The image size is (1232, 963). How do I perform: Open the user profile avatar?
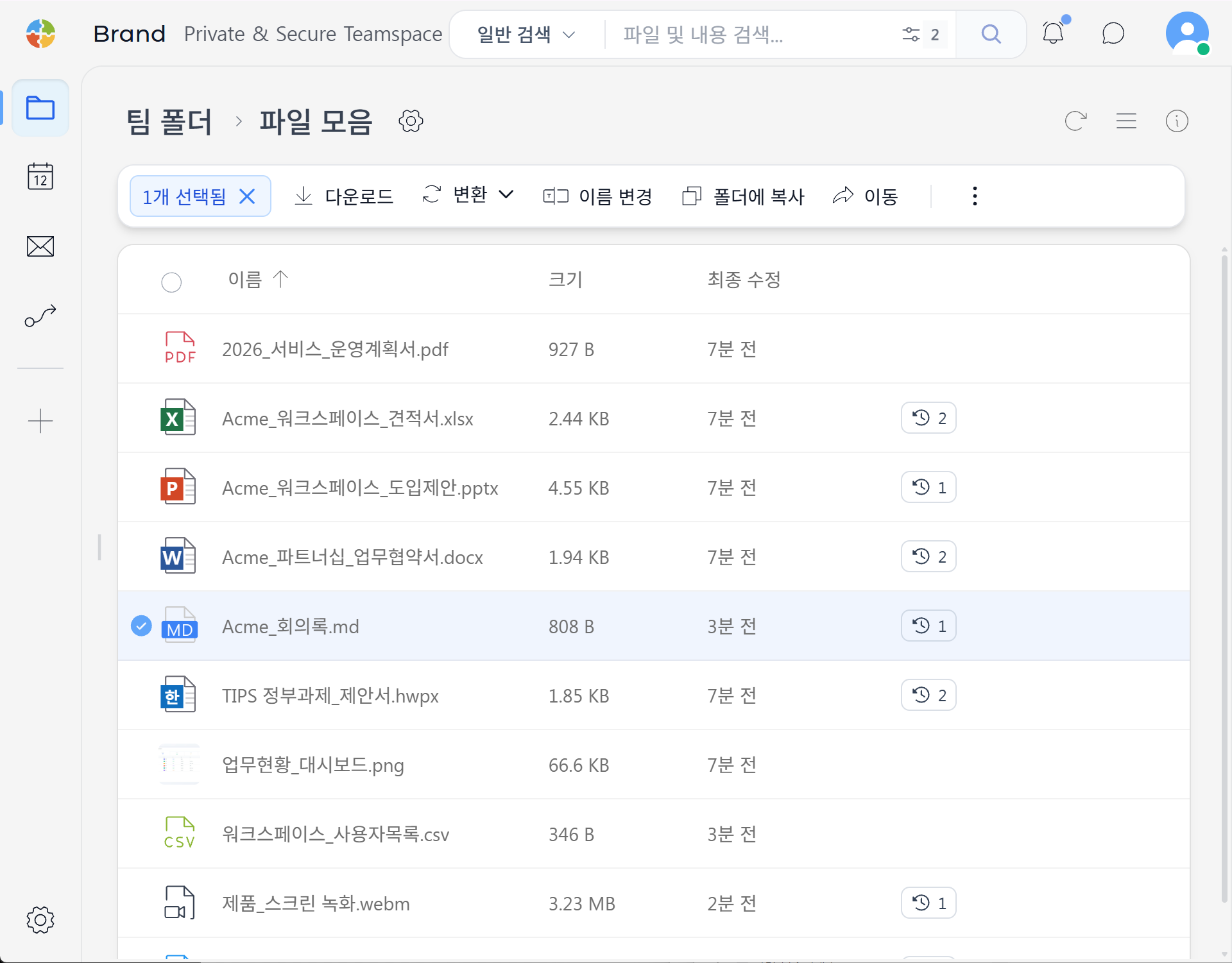1187,33
